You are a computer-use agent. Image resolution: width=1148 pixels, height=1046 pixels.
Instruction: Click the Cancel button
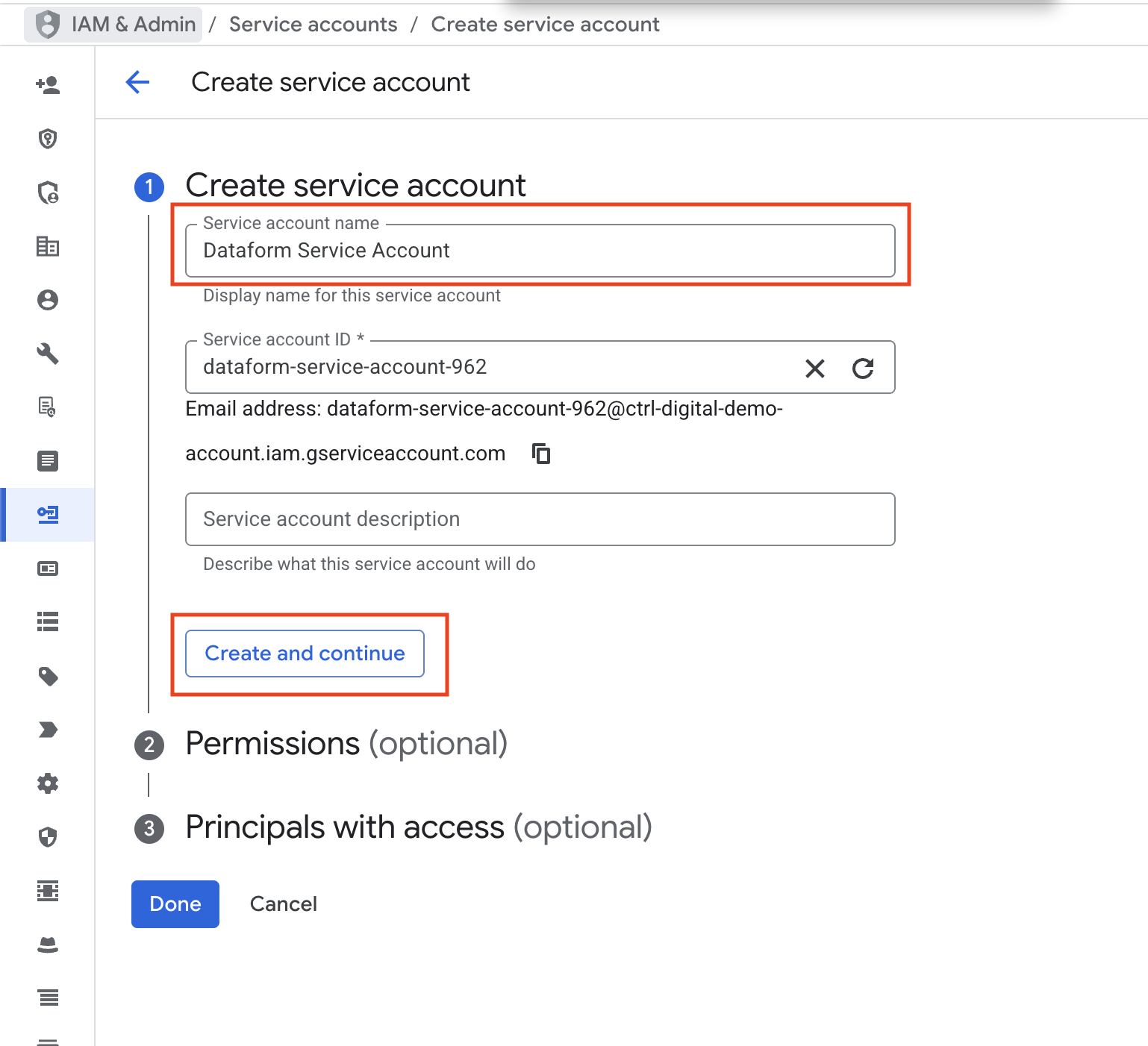click(x=284, y=904)
